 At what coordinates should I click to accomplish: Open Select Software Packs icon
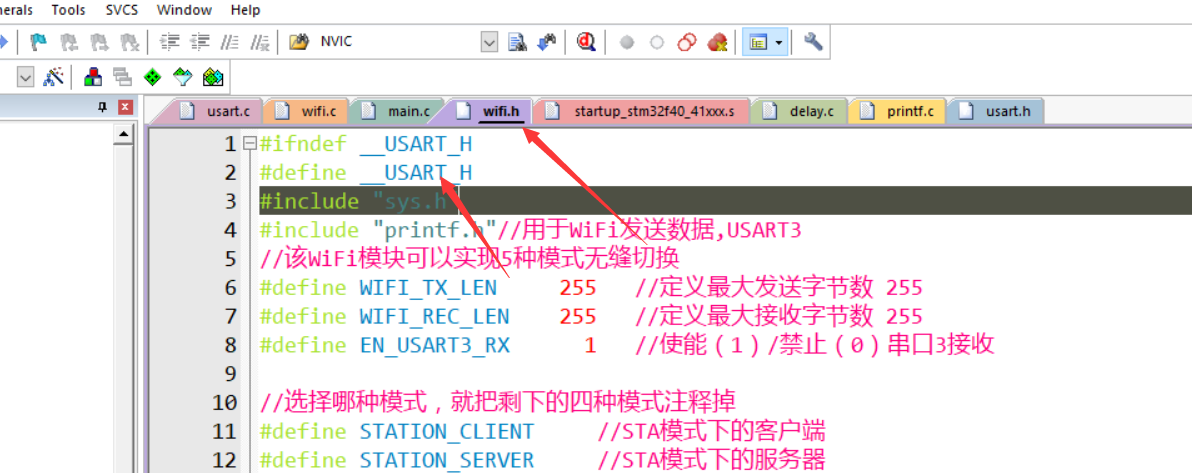[183, 76]
